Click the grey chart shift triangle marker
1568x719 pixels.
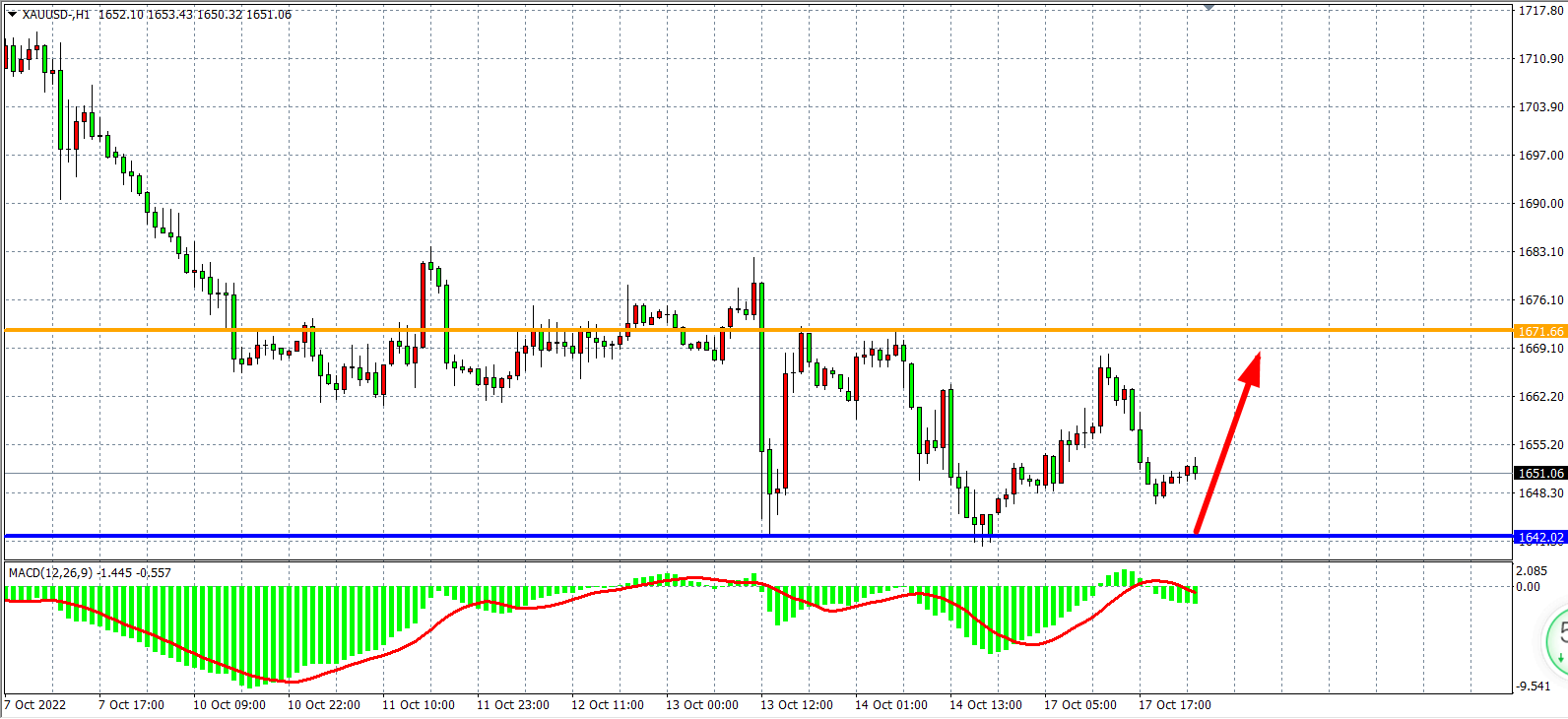point(1209,8)
